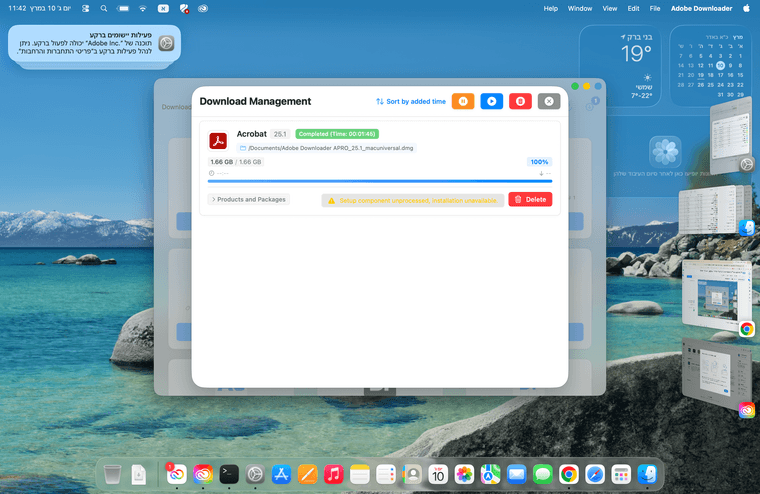
Task: Close the Download Management panel with gray X
Action: [x=548, y=101]
